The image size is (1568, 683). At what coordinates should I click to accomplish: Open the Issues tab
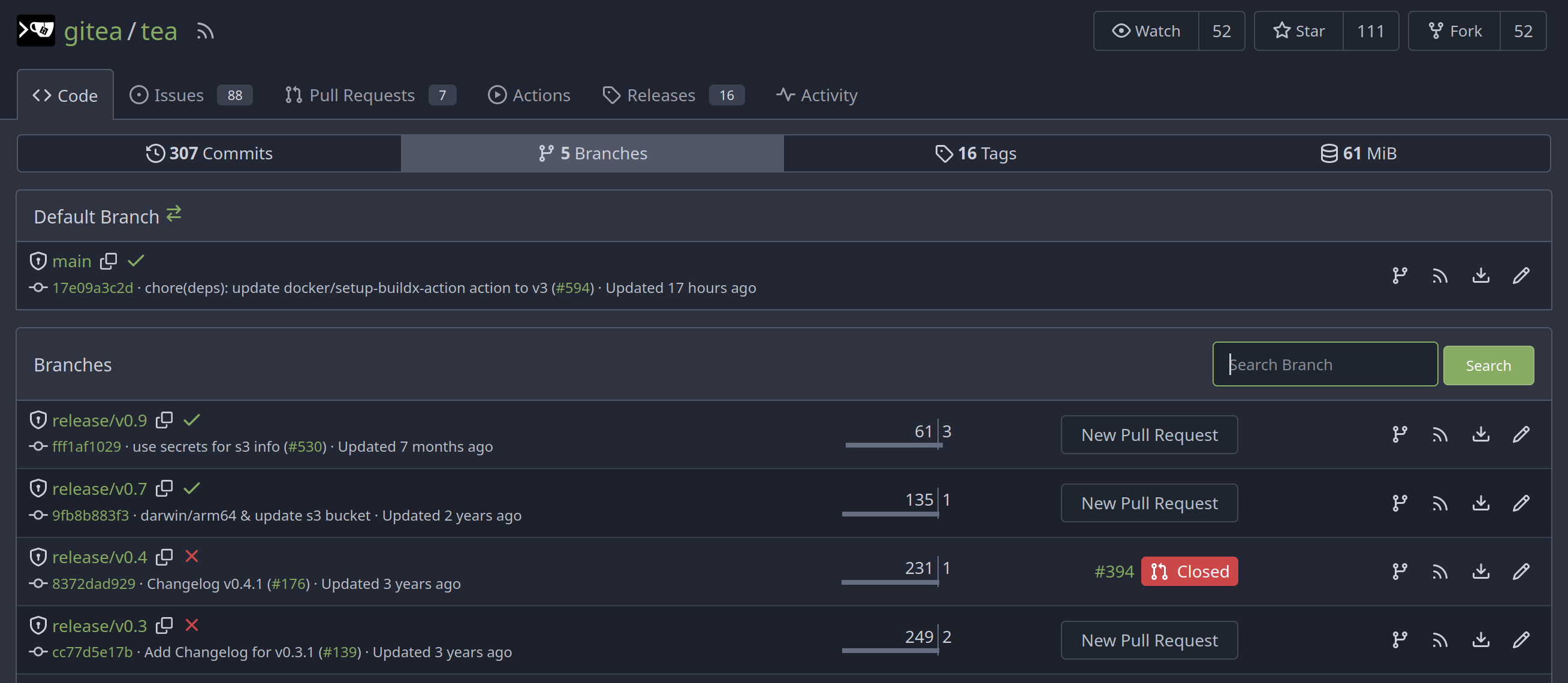[x=191, y=95]
